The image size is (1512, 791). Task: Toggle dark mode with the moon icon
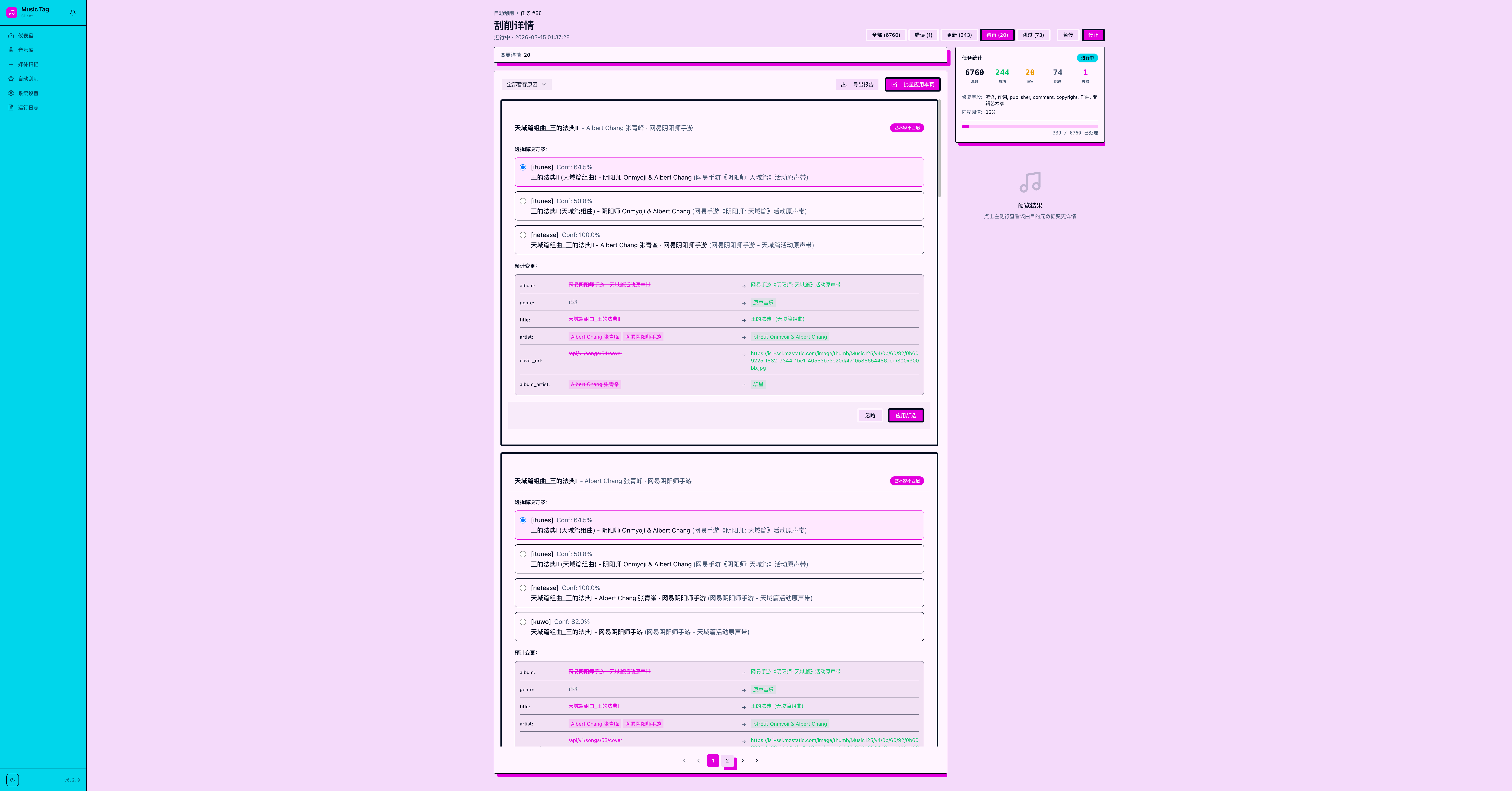pos(12,780)
